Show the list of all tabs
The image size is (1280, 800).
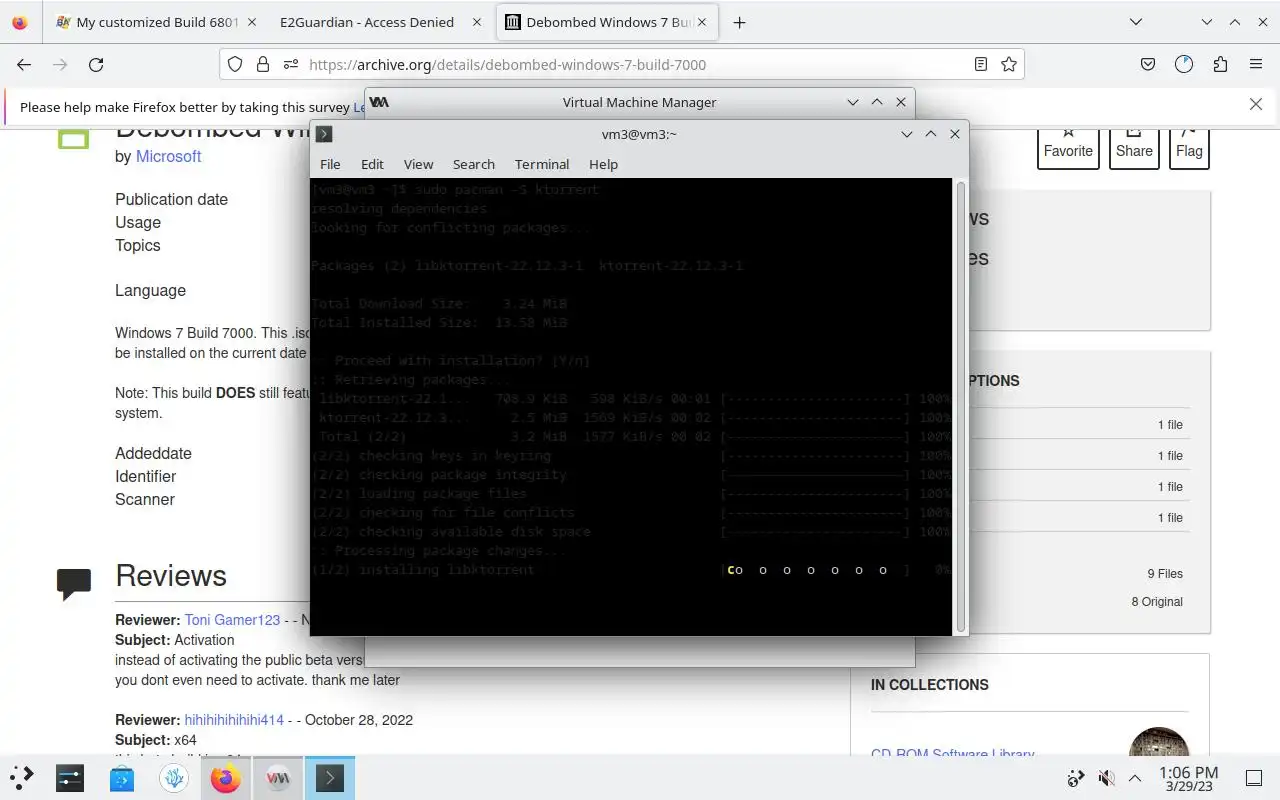click(x=1135, y=22)
